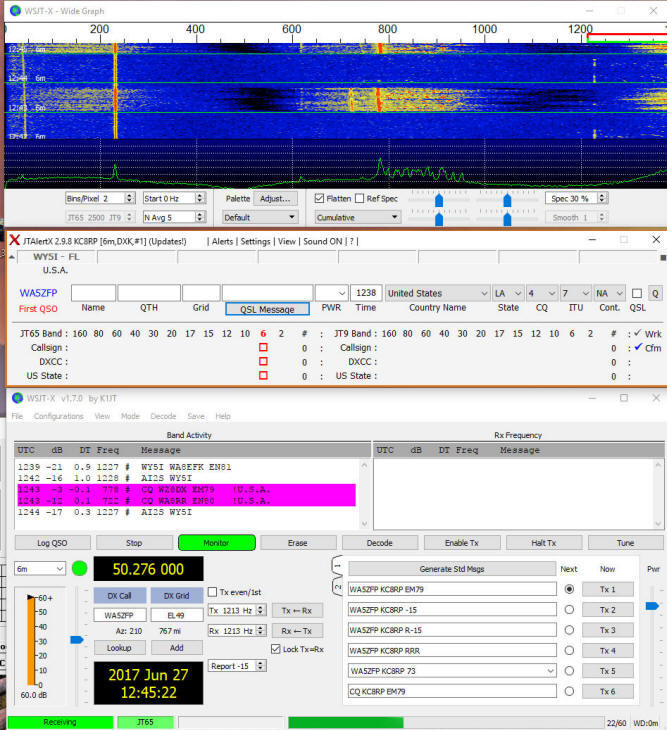
Task: Check the QSL checkbox in JTAlertX
Action: coord(637,293)
